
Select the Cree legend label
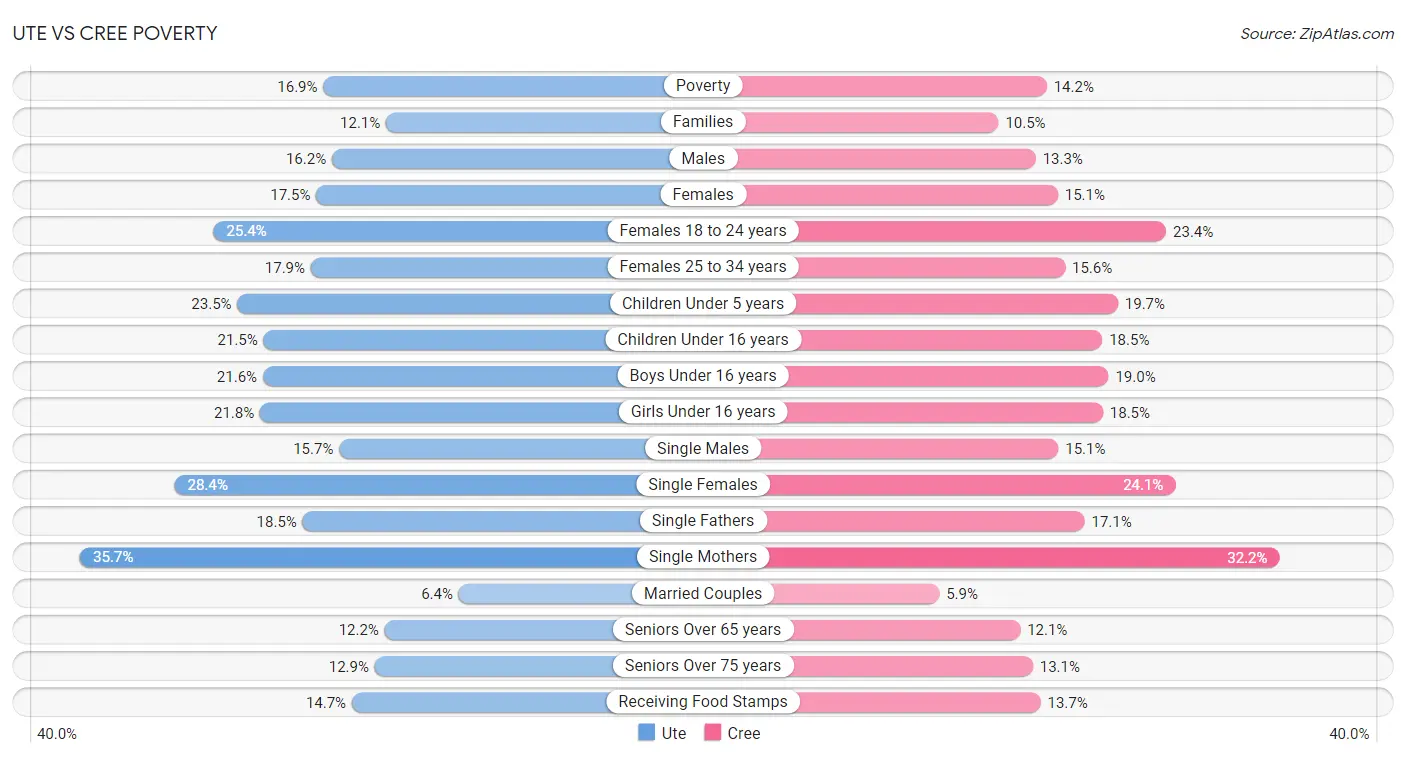(744, 733)
